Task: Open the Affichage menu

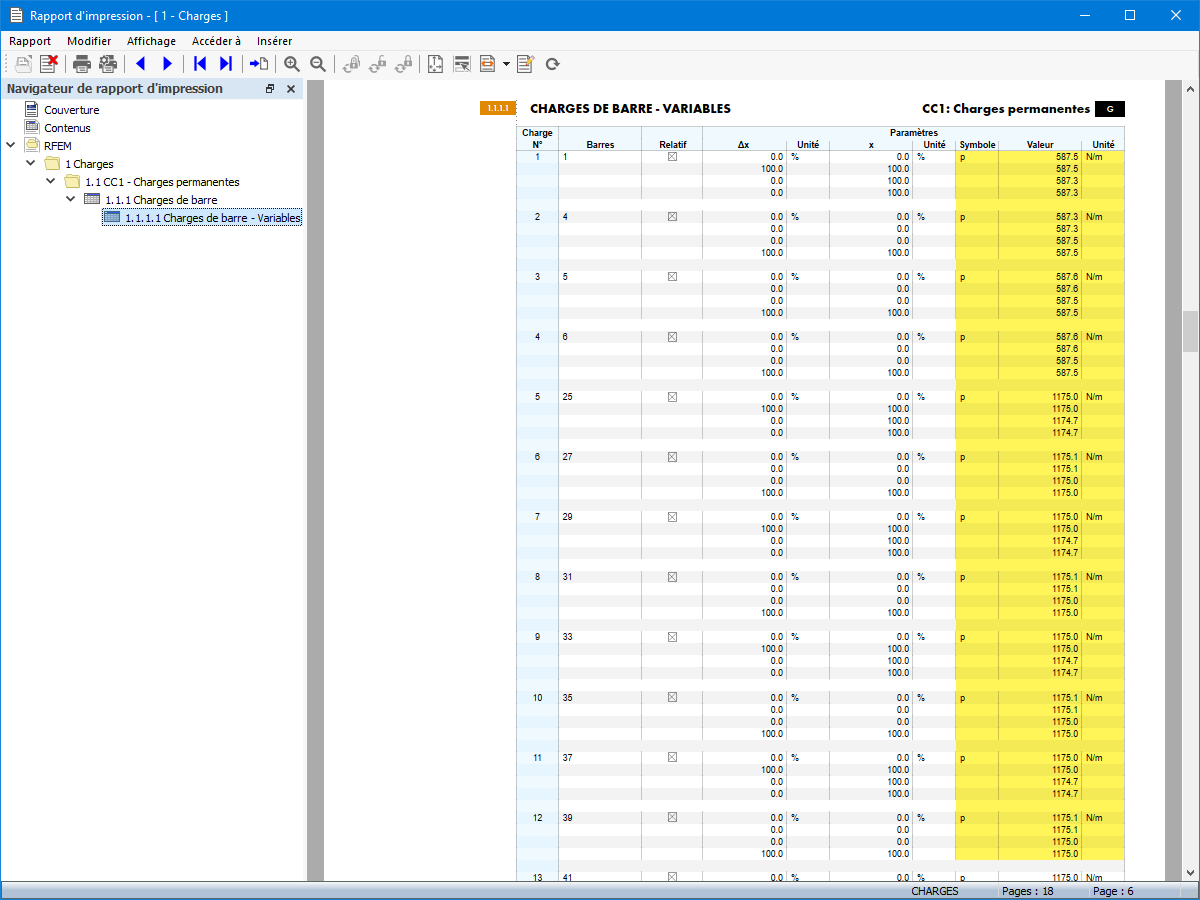Action: coord(151,41)
